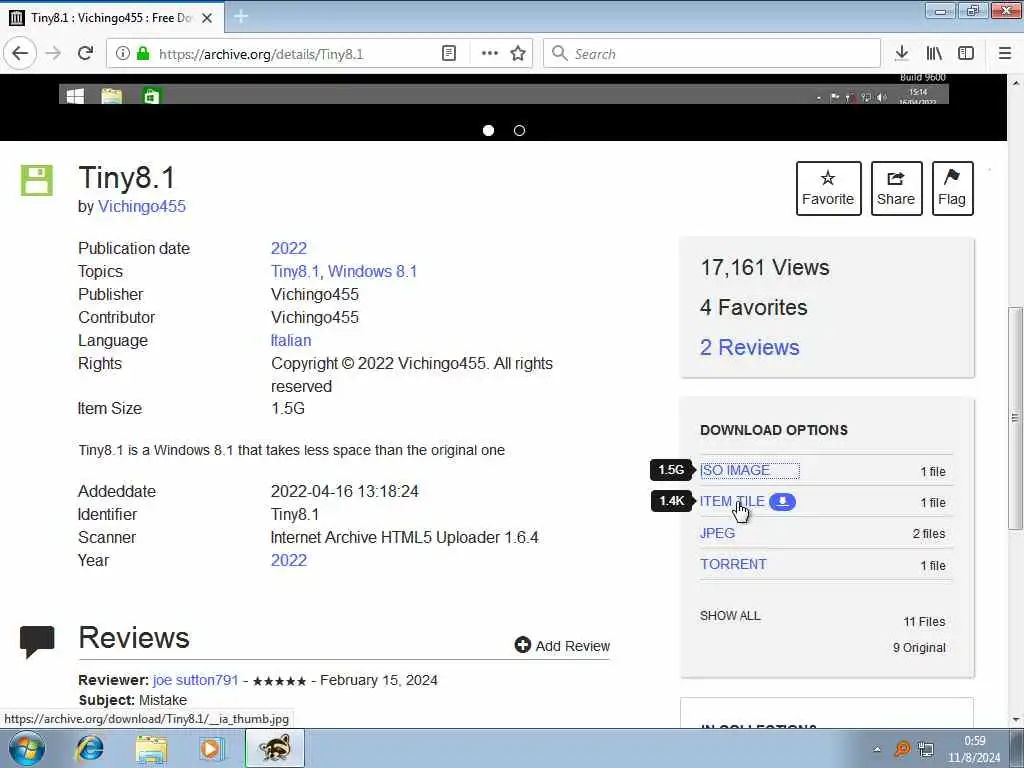Click the 17,161 Views text
Viewport: 1024px width, 768px height.
coord(765,268)
